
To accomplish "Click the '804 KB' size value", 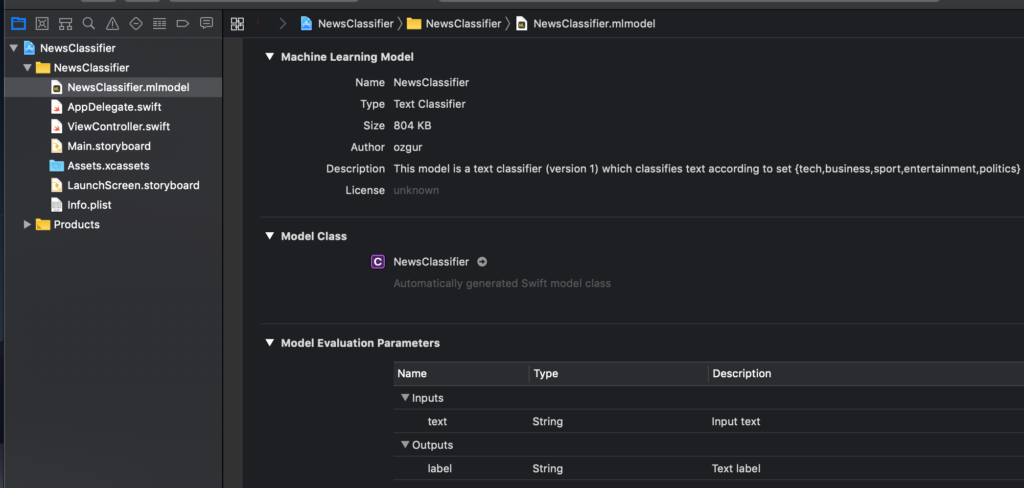I will pos(412,125).
